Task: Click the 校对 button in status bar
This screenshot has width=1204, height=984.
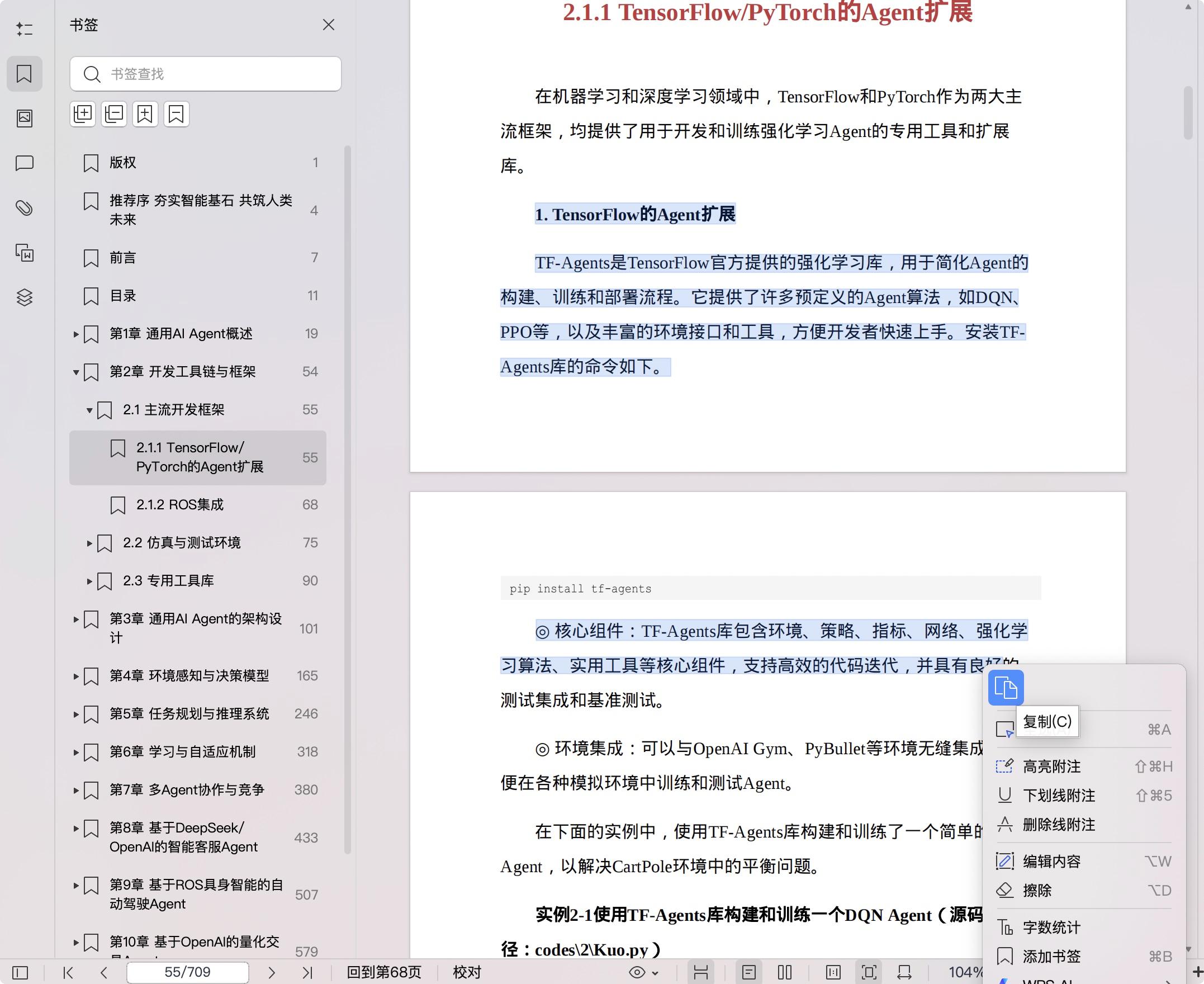Action: click(467, 973)
